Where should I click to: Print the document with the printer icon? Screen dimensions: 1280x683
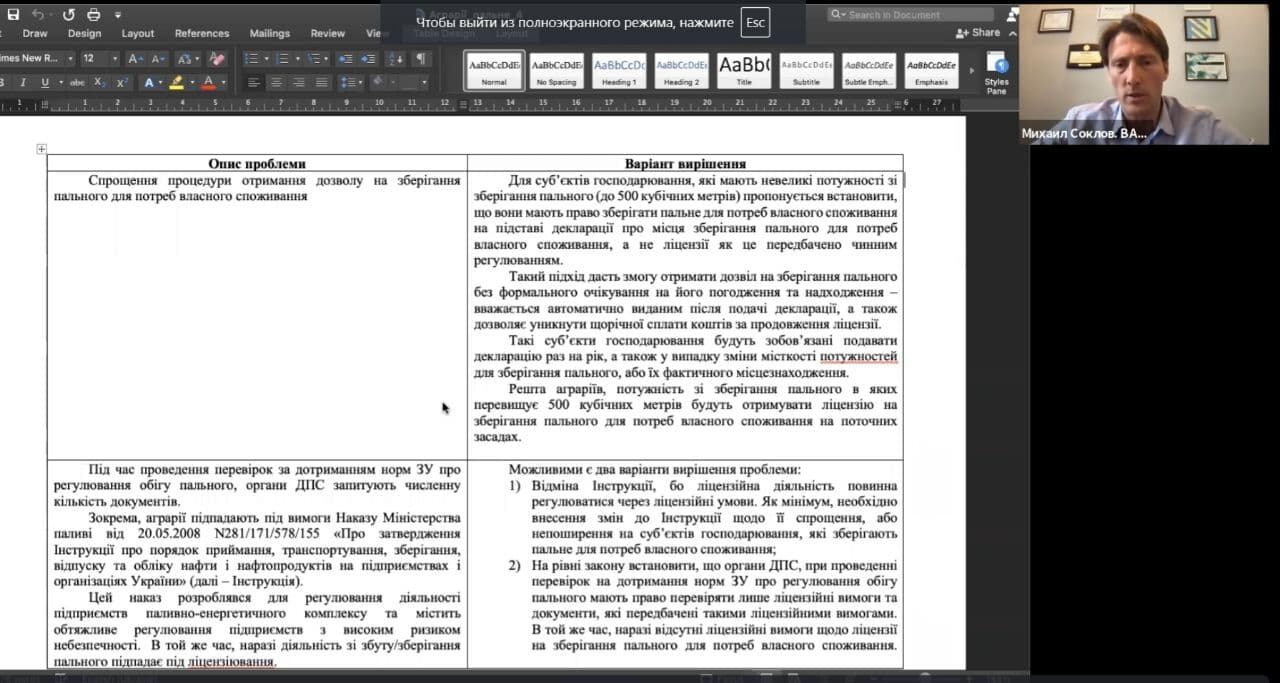(x=94, y=14)
